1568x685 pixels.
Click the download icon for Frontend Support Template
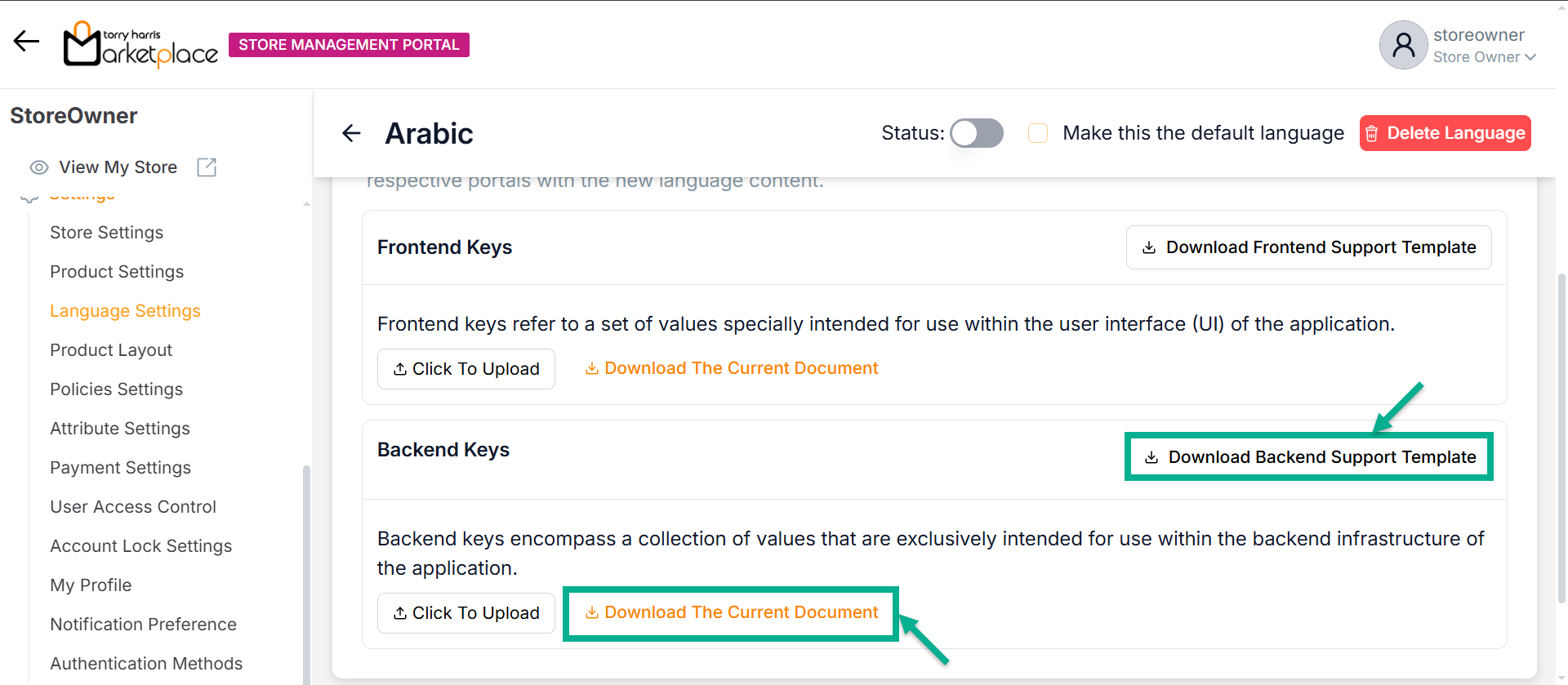(x=1149, y=247)
